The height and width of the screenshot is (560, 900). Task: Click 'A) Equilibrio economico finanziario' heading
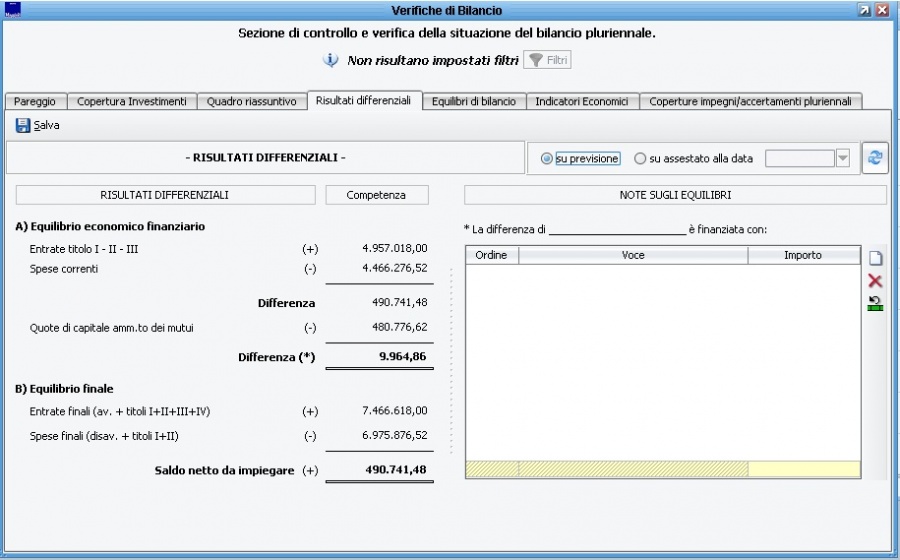tap(110, 226)
